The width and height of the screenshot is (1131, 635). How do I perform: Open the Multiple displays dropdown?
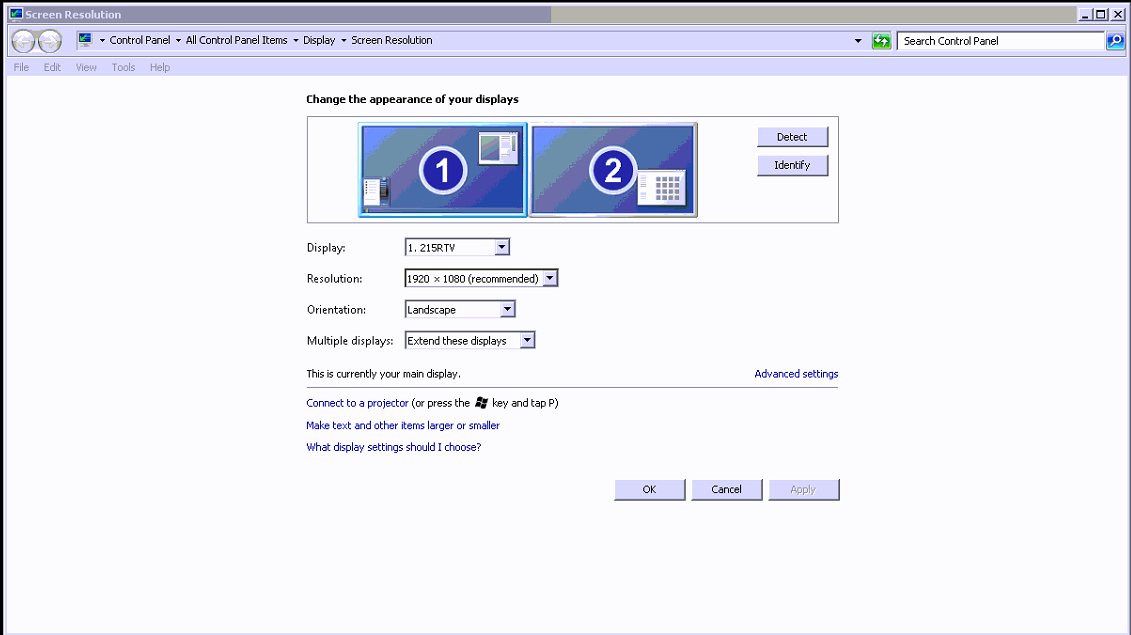tap(527, 340)
